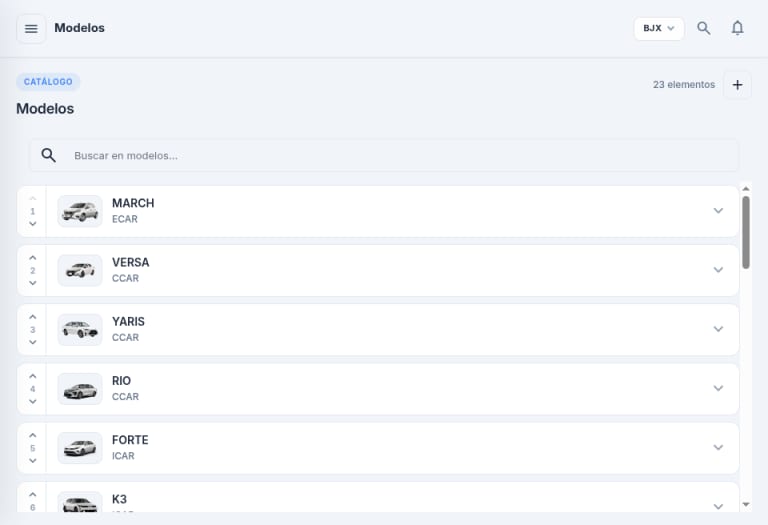Expand the RIO row details
Image resolution: width=768 pixels, height=525 pixels.
click(718, 388)
